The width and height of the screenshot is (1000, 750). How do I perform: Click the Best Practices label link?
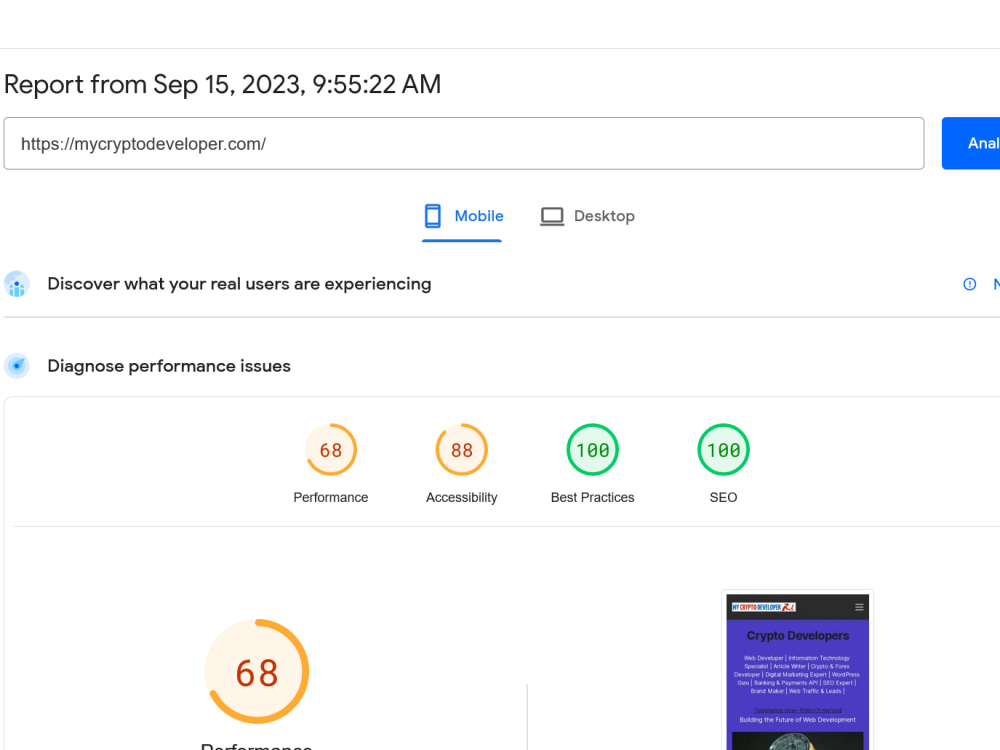pos(592,497)
